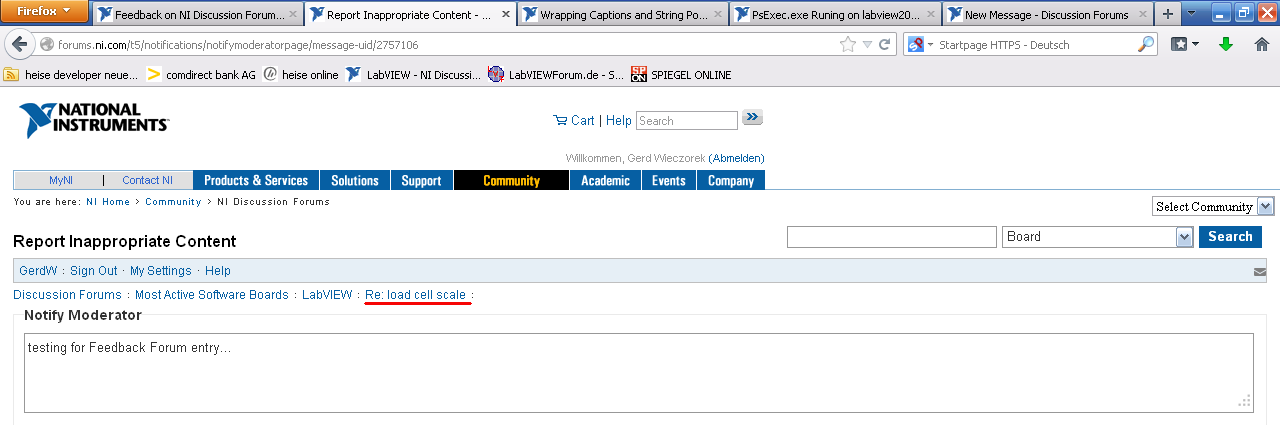Expand the Select Community dropdown

coord(1213,206)
